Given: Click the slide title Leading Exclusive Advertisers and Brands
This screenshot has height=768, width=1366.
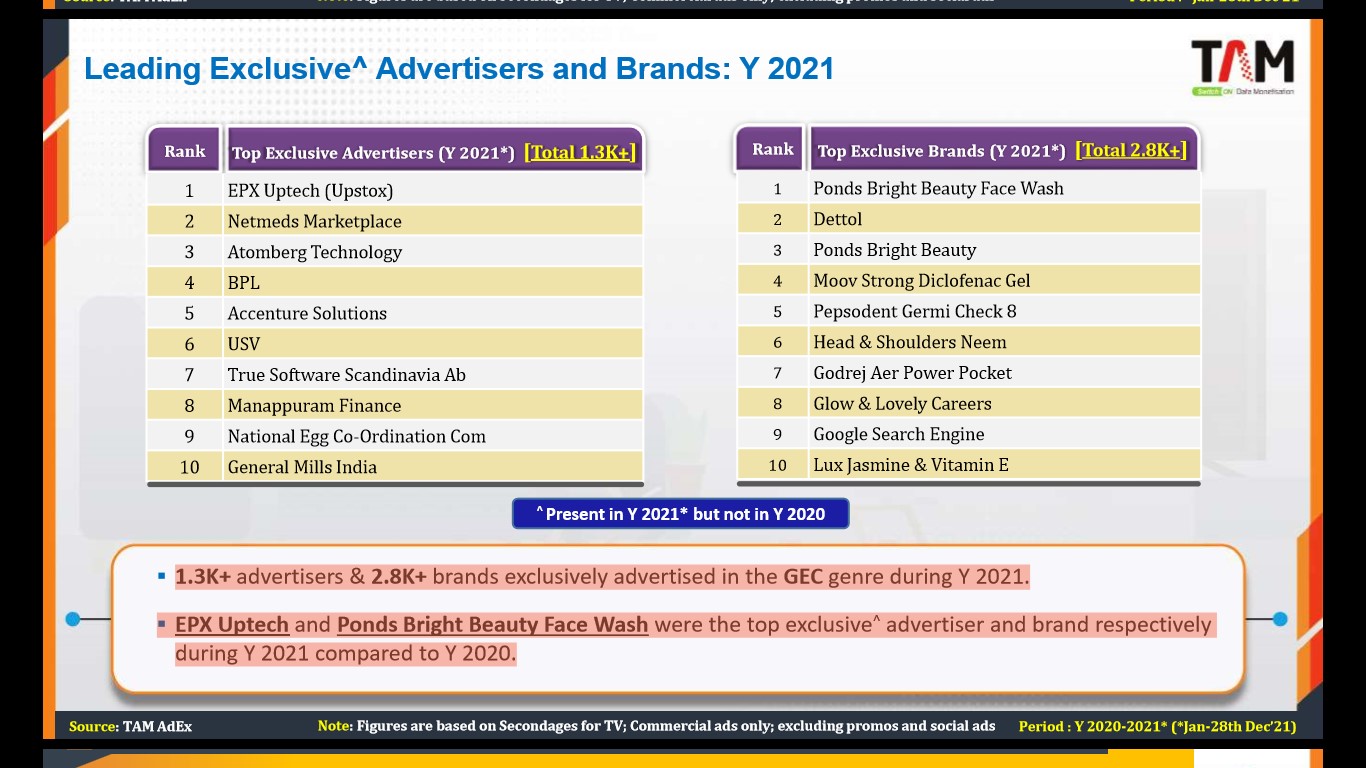Looking at the screenshot, I should 459,69.
